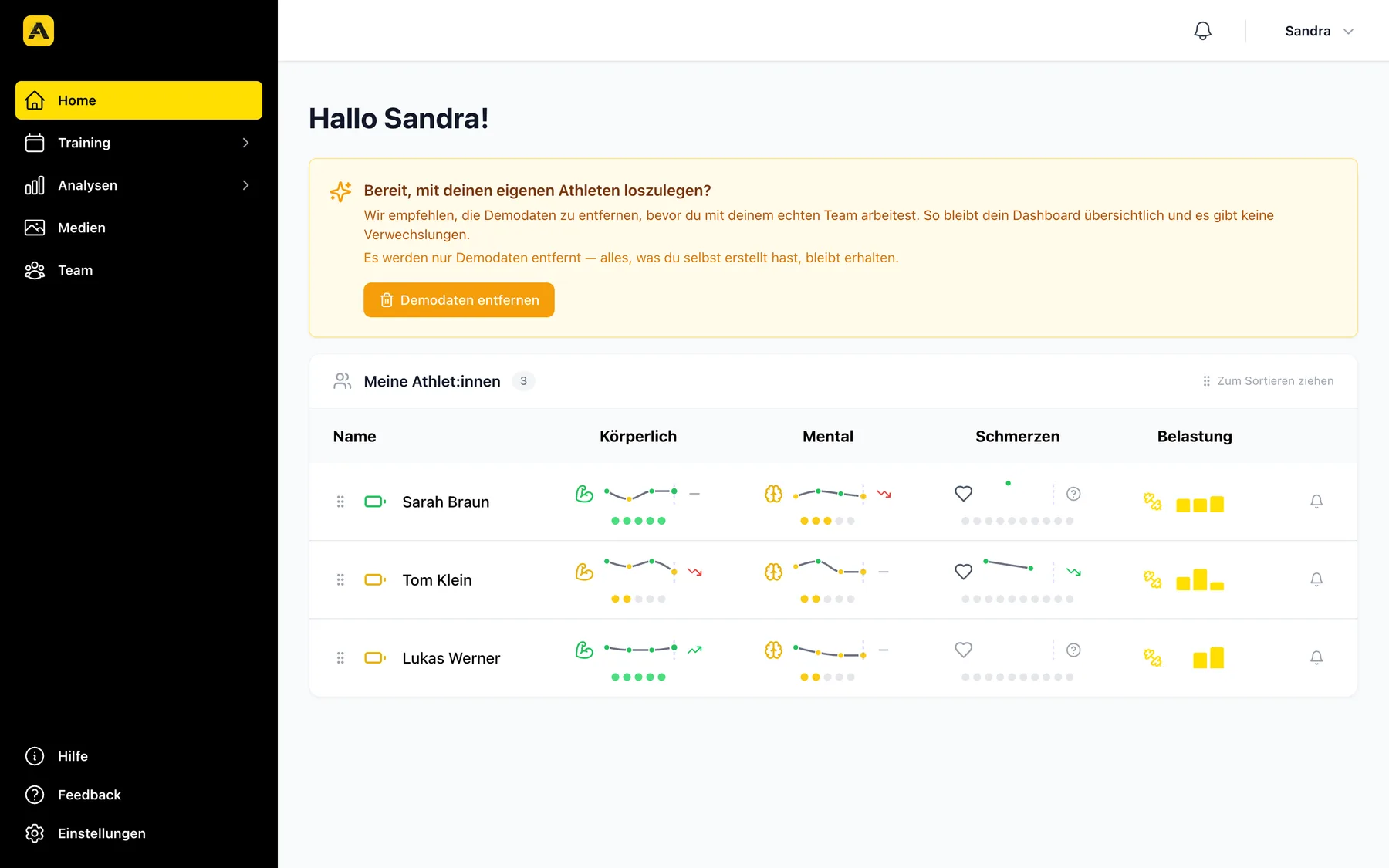Viewport: 1389px width, 868px height.
Task: Click the sparkle icon in the demo banner
Action: [x=340, y=191]
